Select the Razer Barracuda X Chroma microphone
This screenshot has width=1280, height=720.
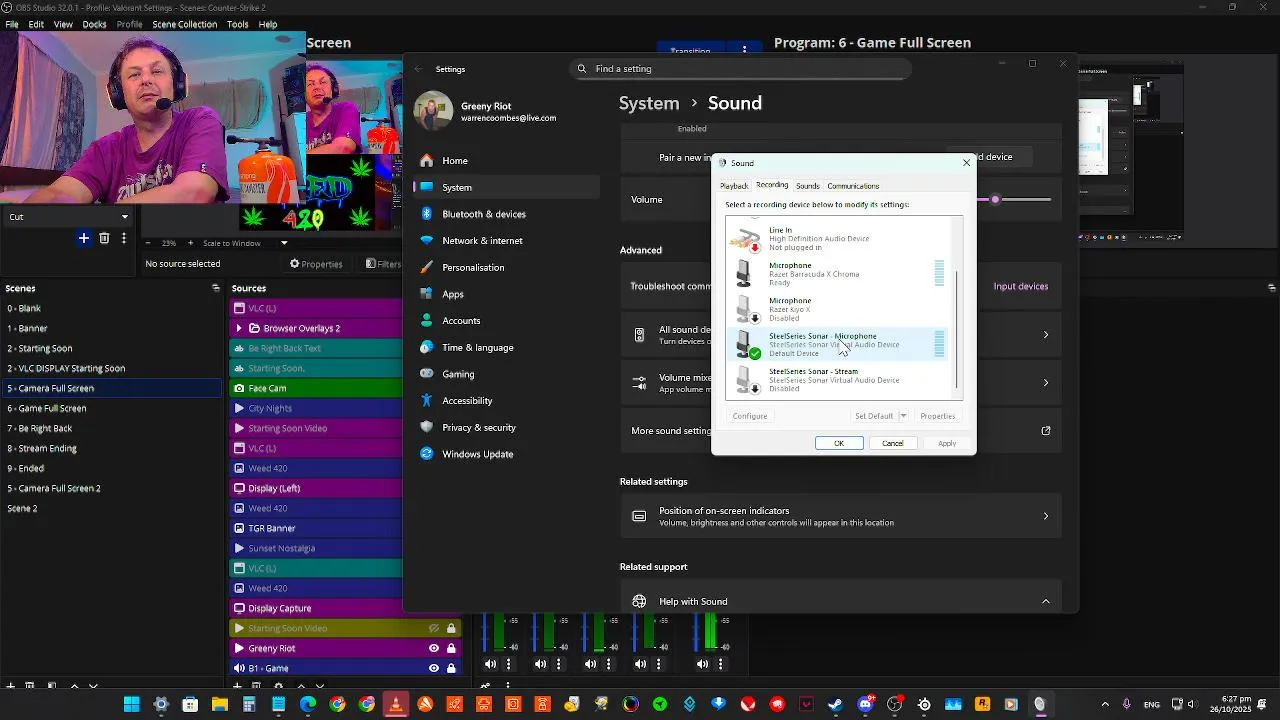(838, 274)
